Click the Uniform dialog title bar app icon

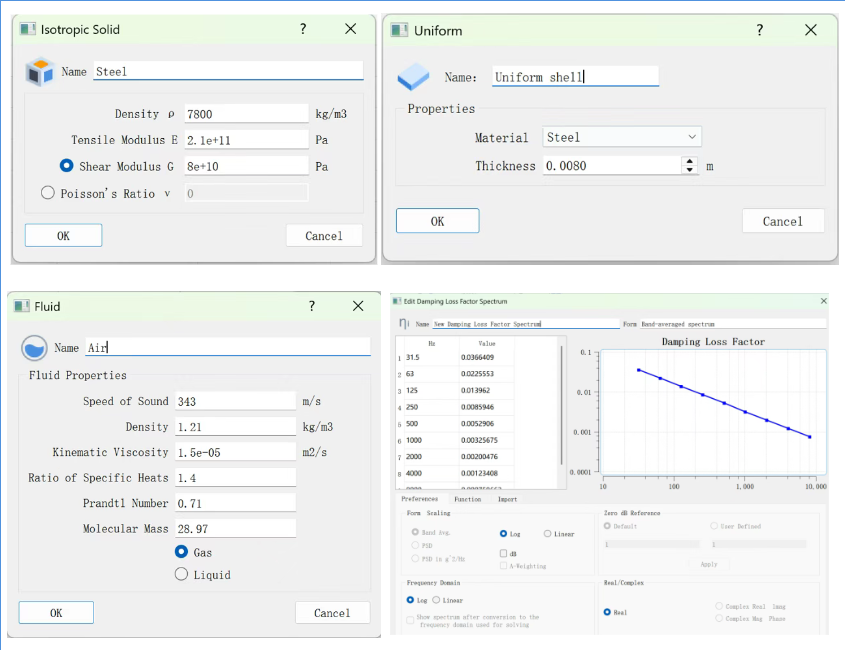tap(399, 30)
